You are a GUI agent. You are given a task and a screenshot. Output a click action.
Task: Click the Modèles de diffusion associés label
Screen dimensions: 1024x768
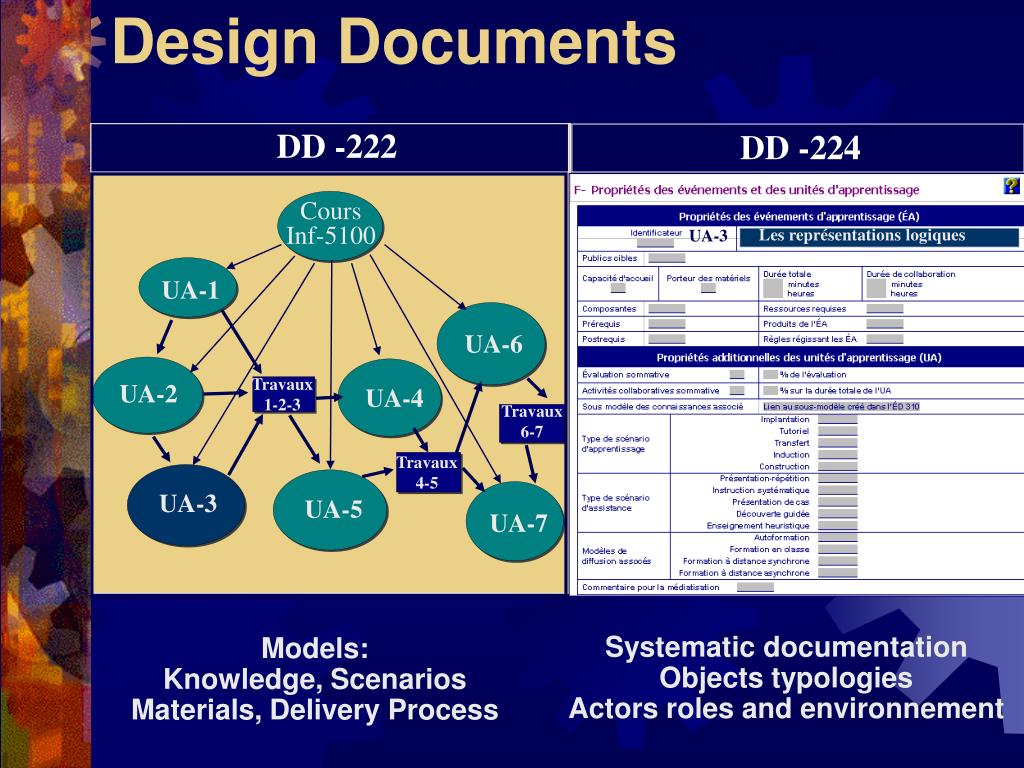pyautogui.click(x=616, y=556)
